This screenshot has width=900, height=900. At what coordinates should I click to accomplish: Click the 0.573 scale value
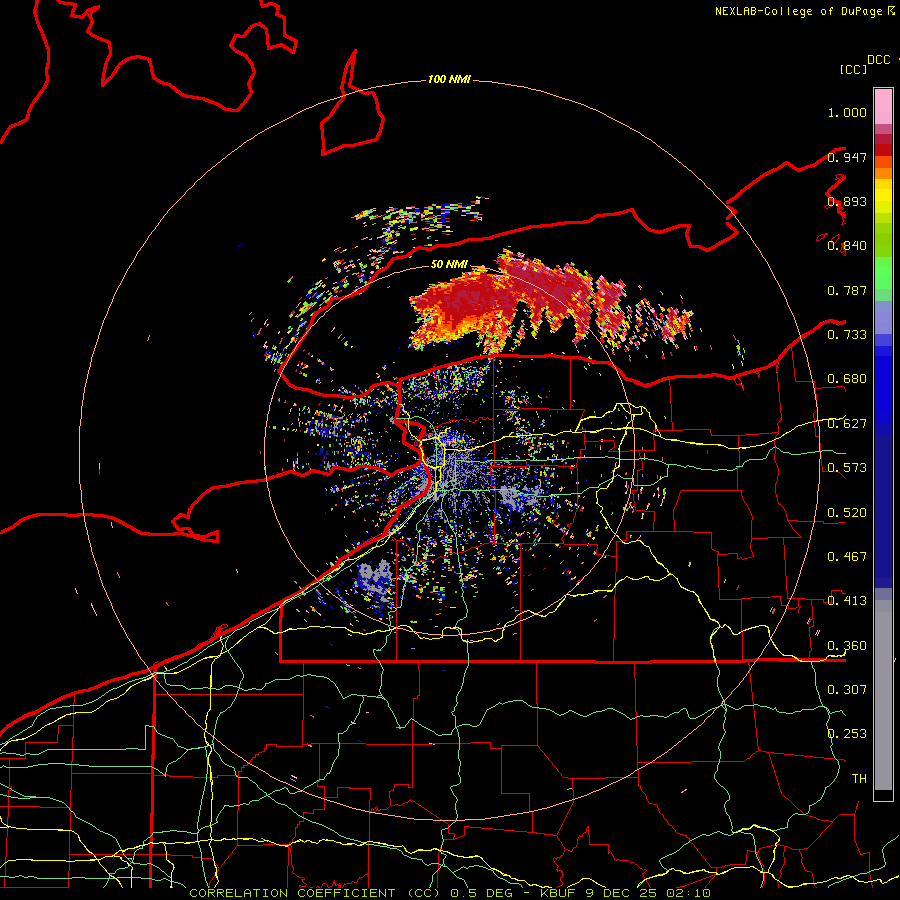[847, 468]
